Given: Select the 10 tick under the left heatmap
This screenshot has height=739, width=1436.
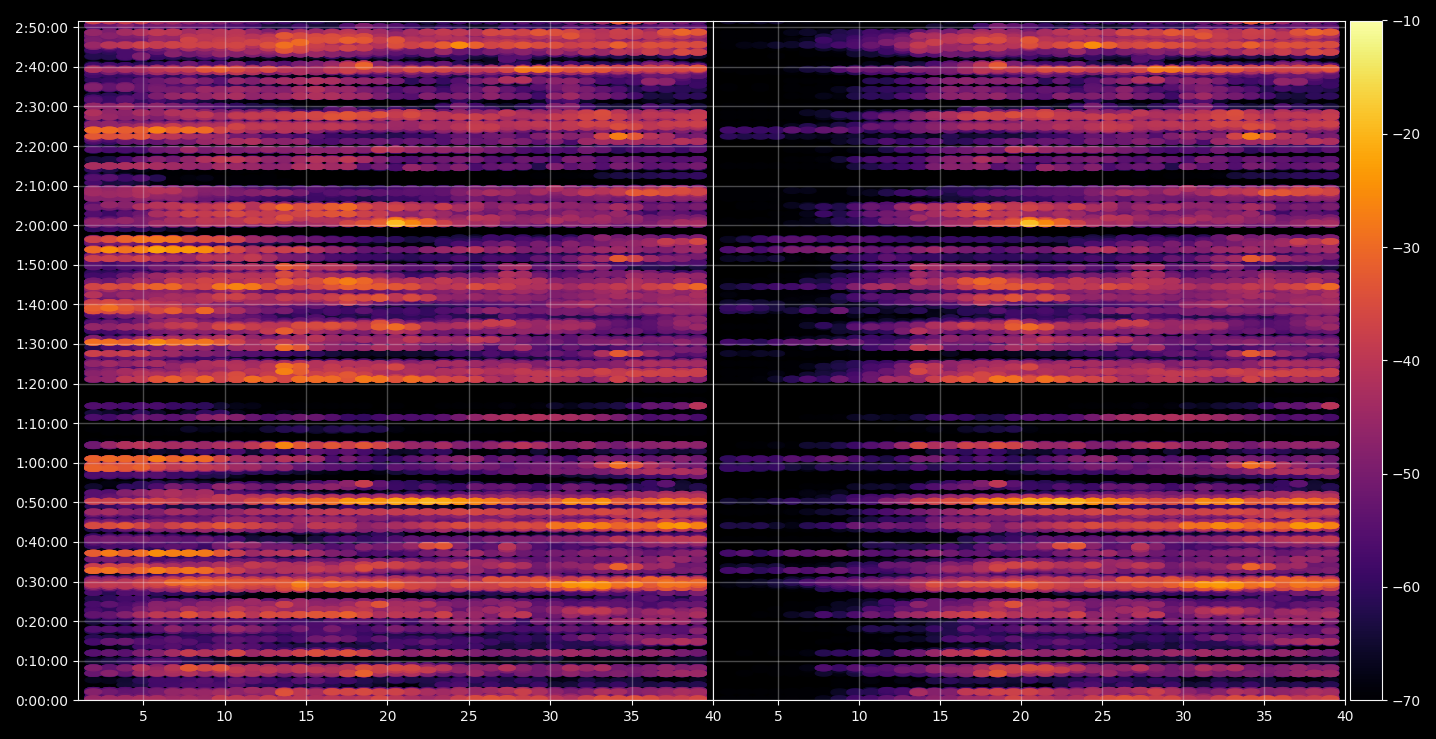Looking at the screenshot, I should pos(224,716).
